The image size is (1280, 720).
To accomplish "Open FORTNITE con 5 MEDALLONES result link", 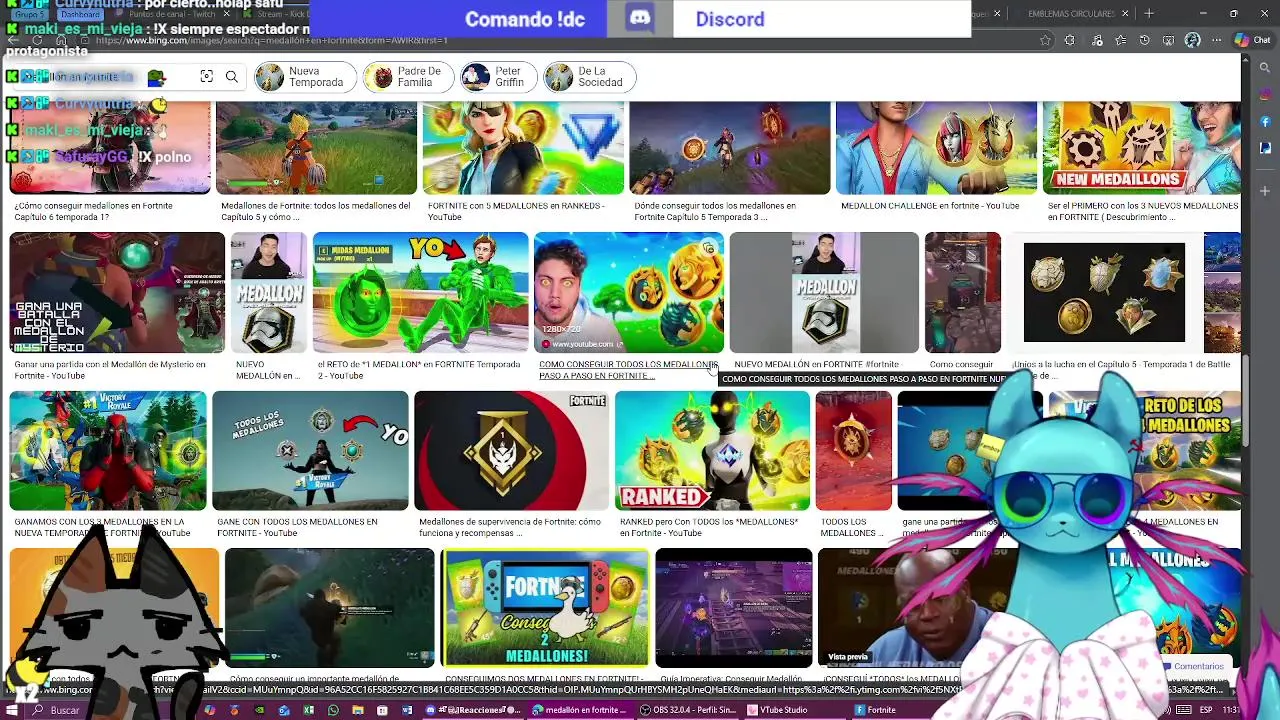I will click(516, 211).
